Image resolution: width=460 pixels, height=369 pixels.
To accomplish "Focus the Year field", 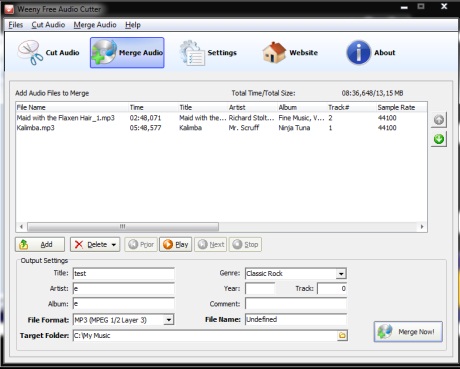I will click(260, 289).
